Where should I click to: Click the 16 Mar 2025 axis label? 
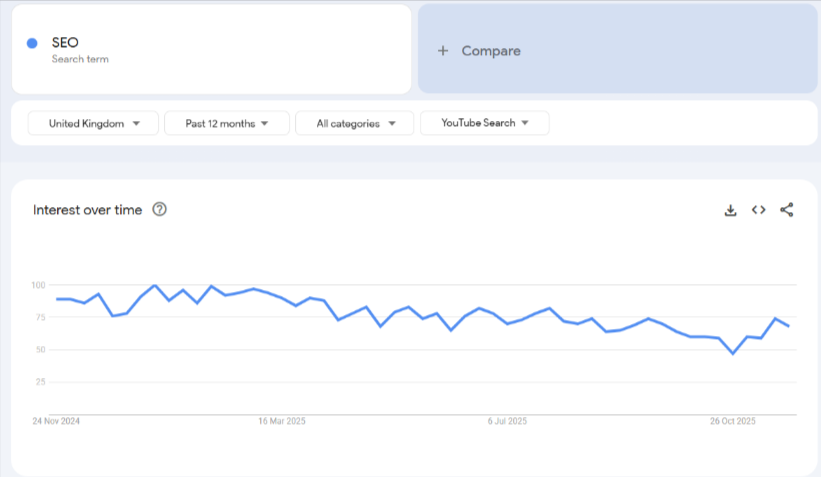point(282,421)
